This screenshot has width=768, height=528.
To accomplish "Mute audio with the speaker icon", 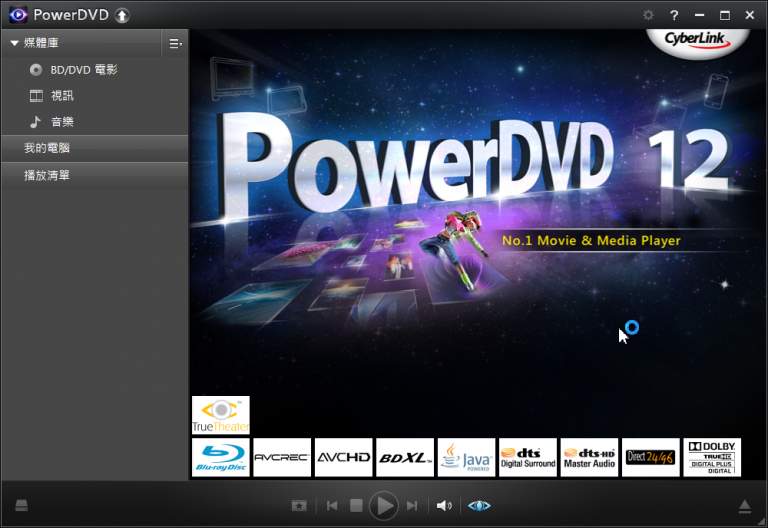I will coord(444,505).
